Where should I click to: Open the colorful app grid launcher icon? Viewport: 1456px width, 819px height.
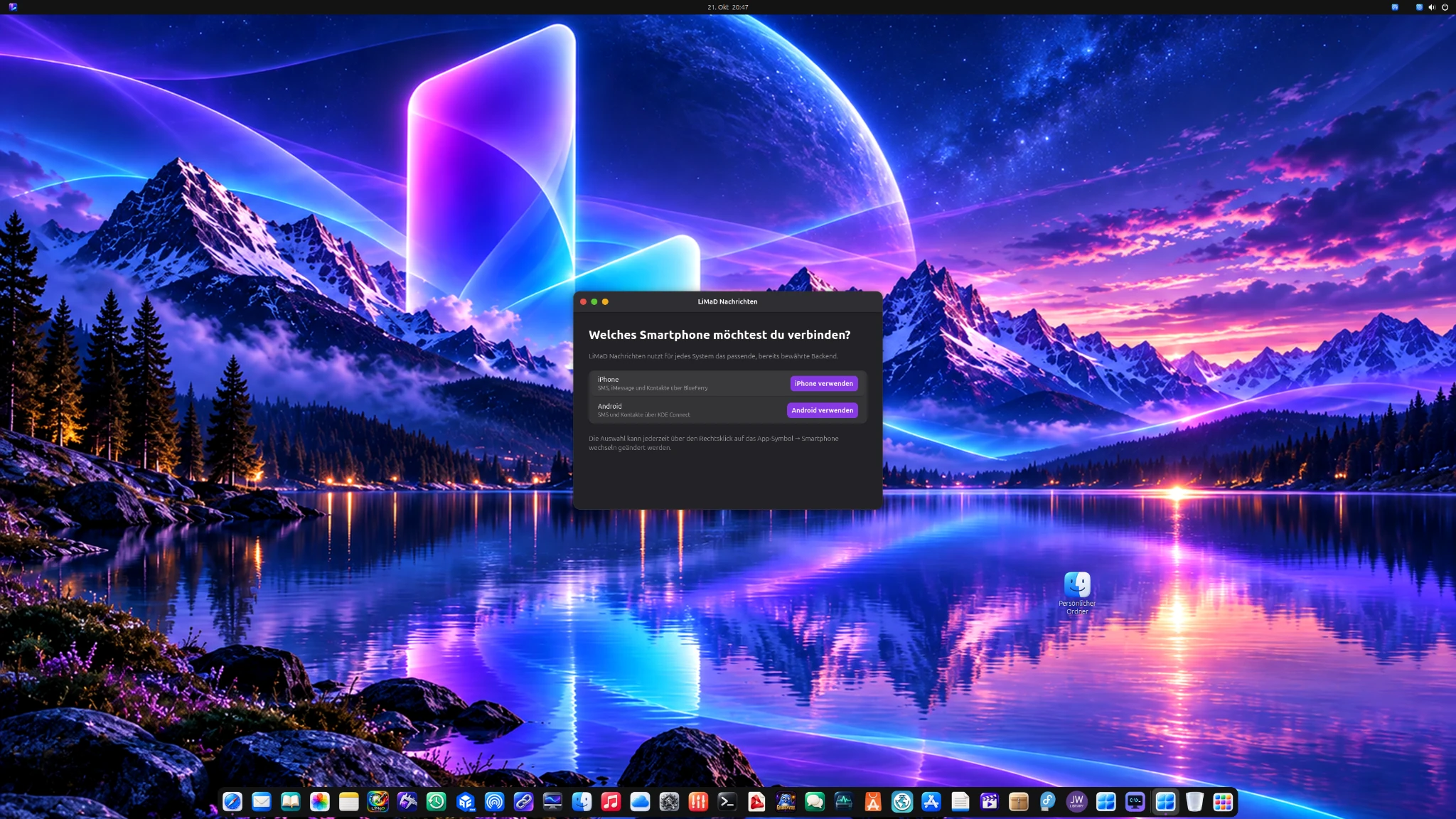(x=1223, y=802)
